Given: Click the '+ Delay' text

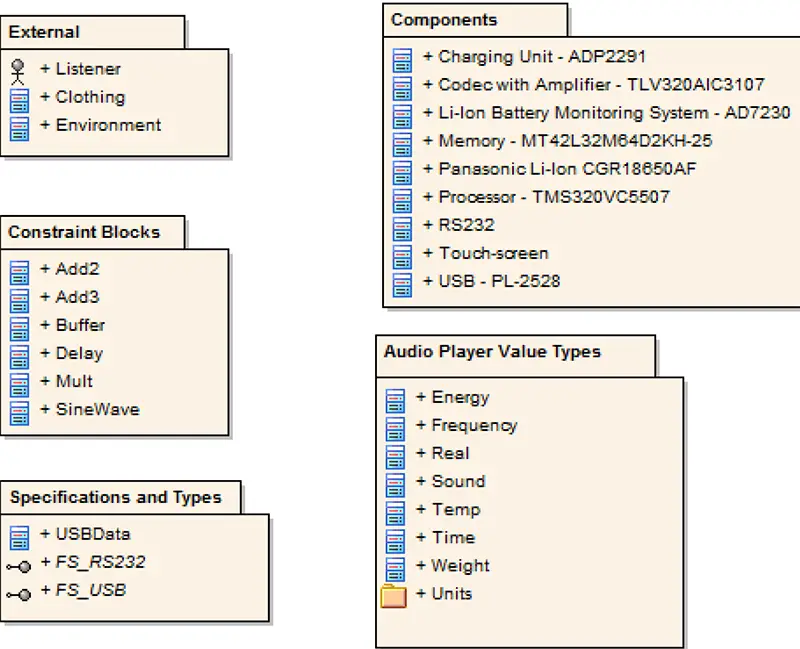Looking at the screenshot, I should click(72, 353).
